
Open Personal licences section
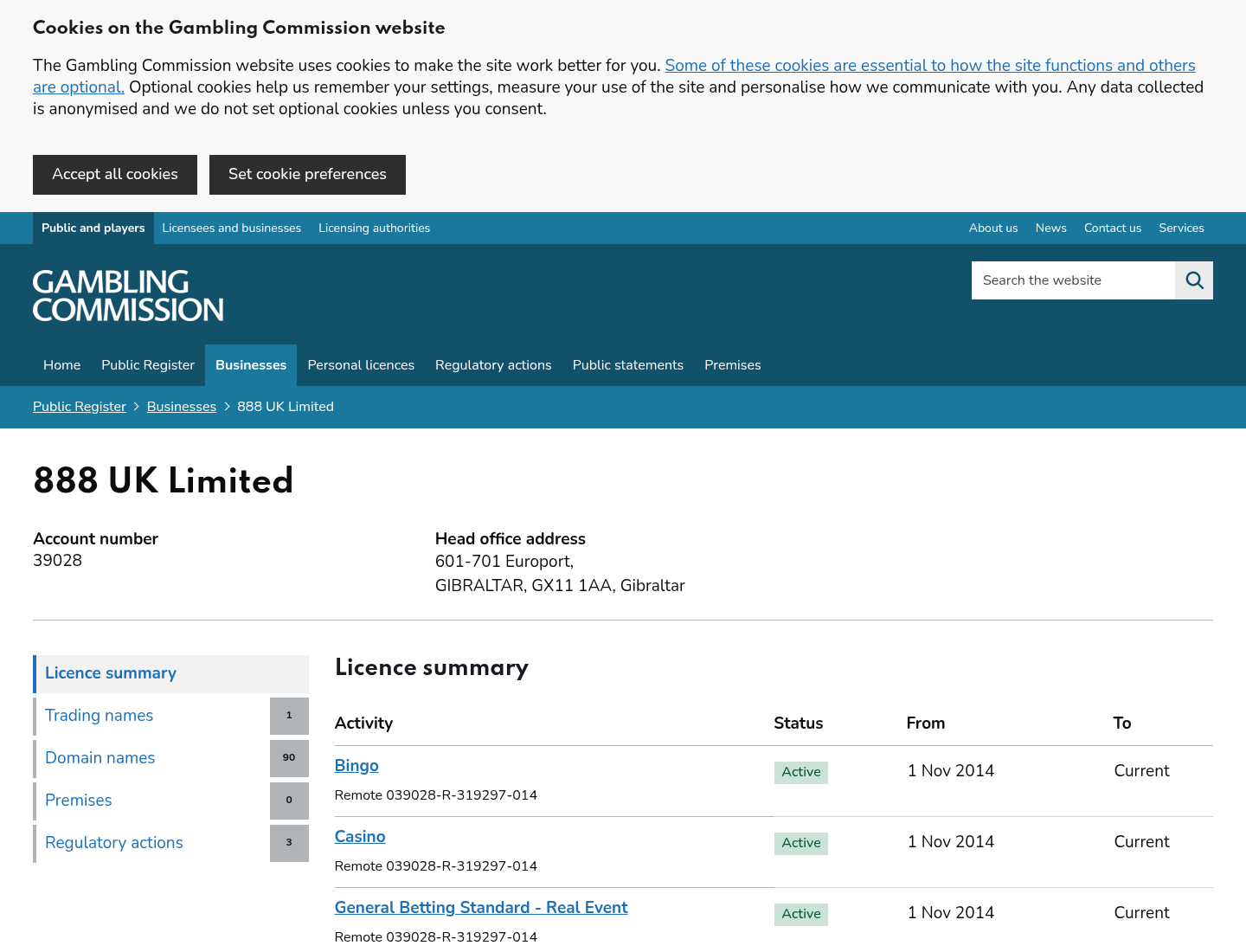tap(361, 365)
